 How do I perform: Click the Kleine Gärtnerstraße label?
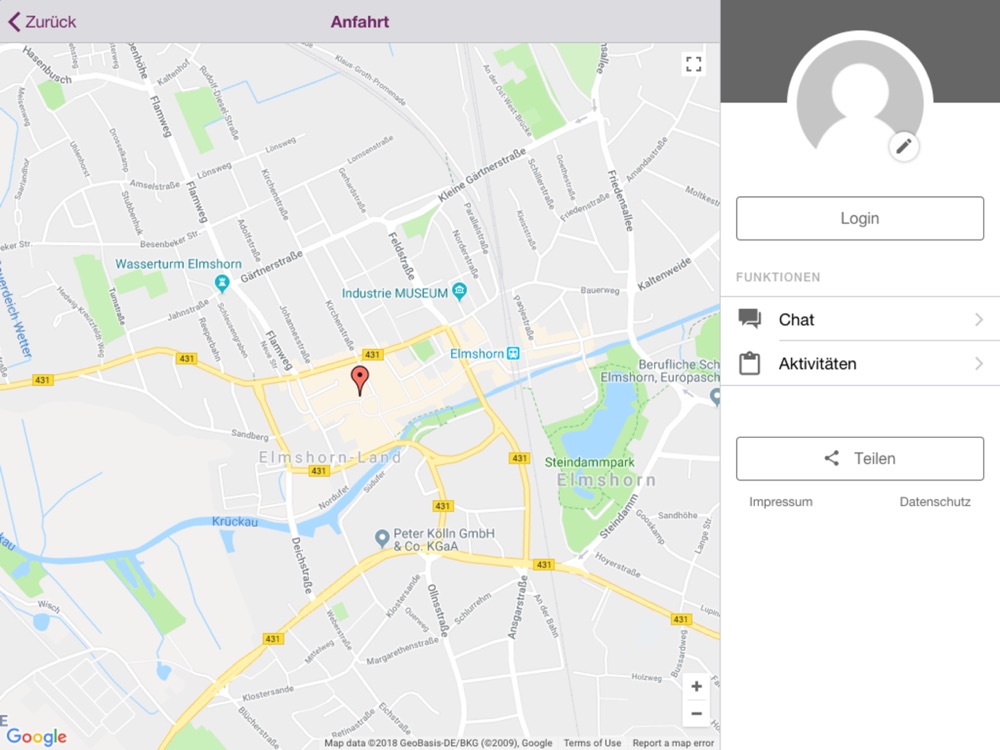click(482, 175)
